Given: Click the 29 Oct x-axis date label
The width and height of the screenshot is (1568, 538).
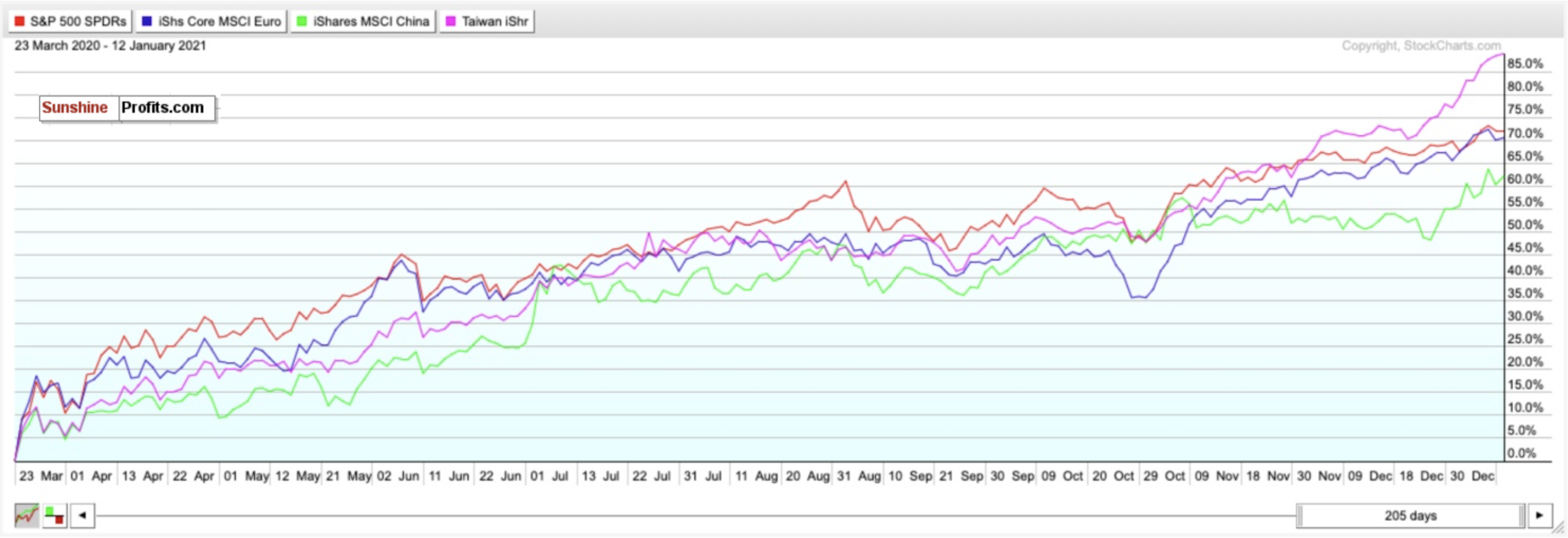Looking at the screenshot, I should pyautogui.click(x=1164, y=476).
